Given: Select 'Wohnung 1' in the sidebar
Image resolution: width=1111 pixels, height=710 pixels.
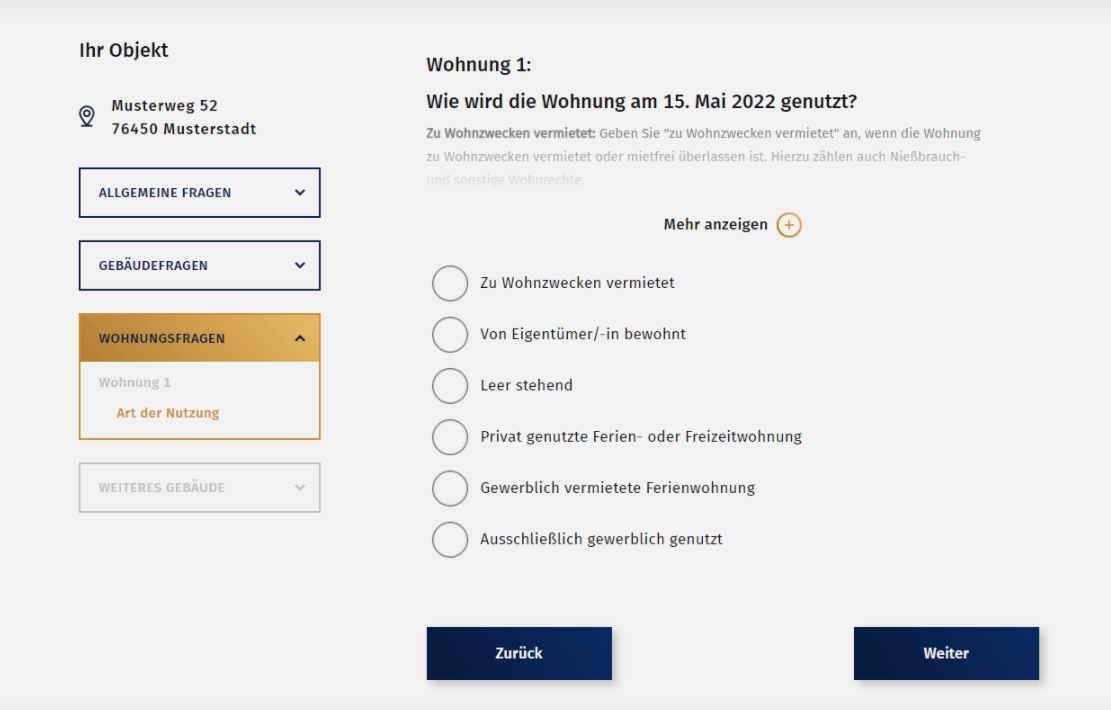Looking at the screenshot, I should 135,383.
